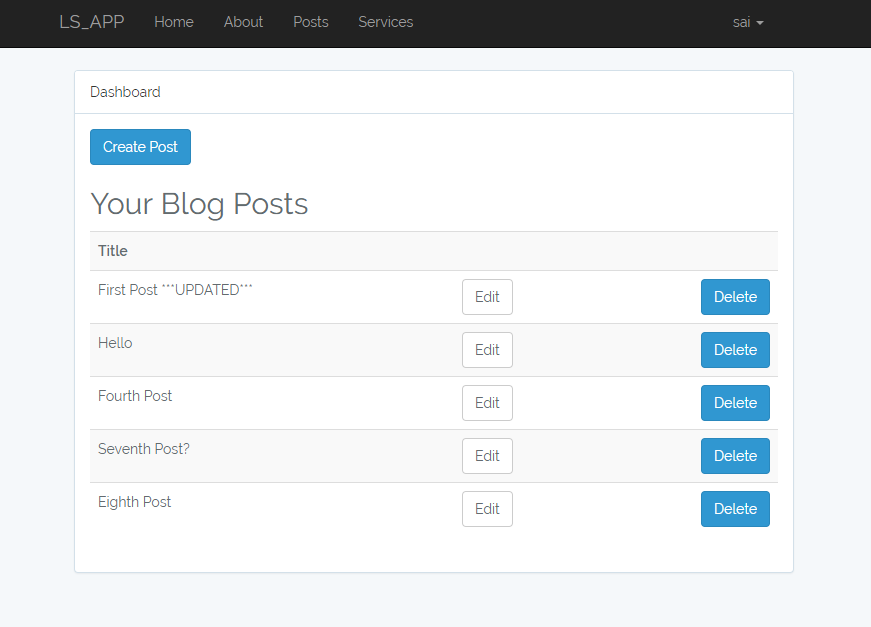Delete the Hello post

tap(735, 350)
